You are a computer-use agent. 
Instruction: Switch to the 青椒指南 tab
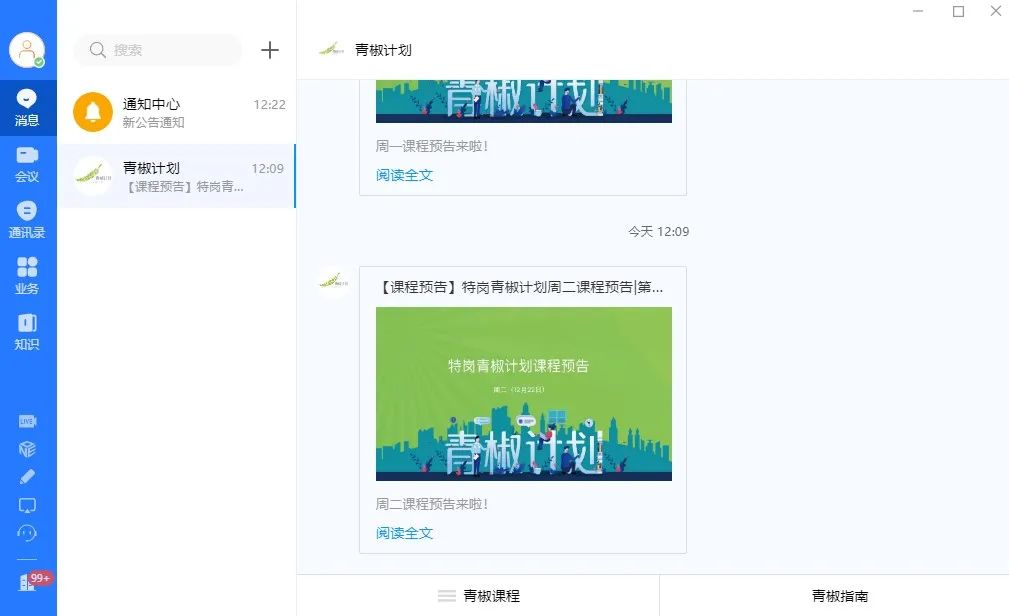point(839,595)
